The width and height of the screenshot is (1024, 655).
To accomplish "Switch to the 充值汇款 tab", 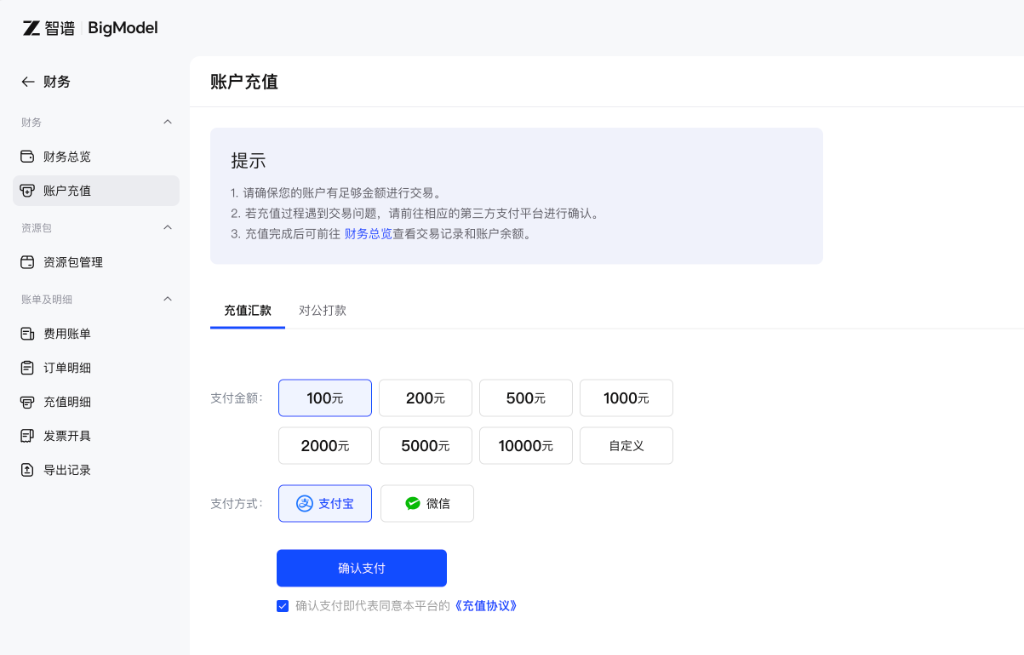I will [248, 310].
